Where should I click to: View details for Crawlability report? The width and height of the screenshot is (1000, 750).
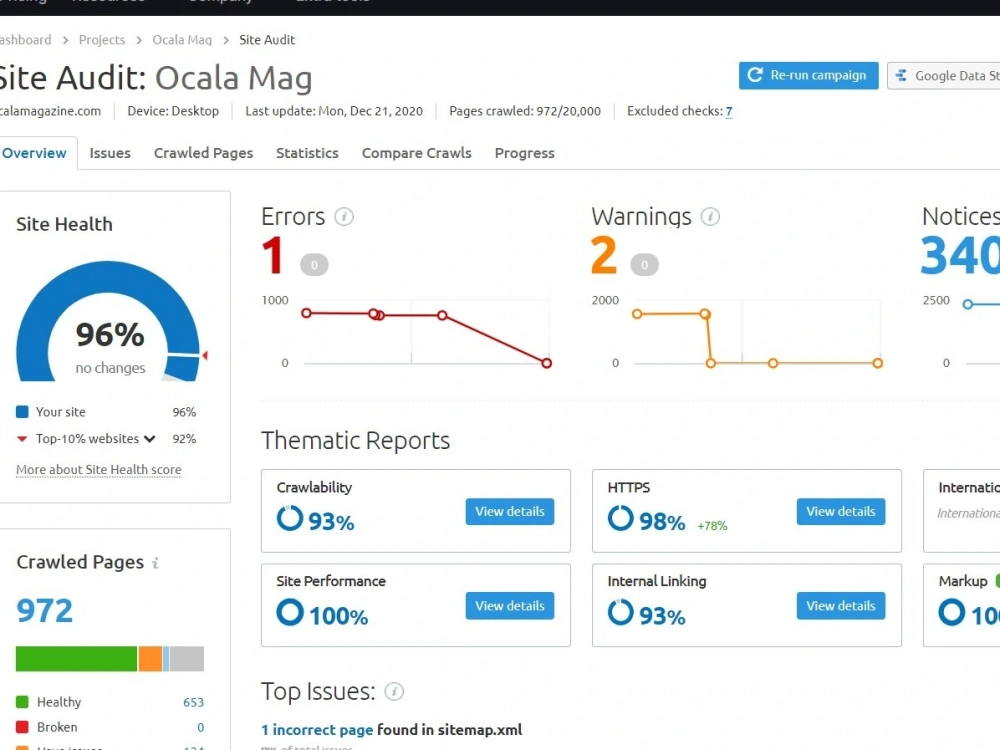click(510, 511)
